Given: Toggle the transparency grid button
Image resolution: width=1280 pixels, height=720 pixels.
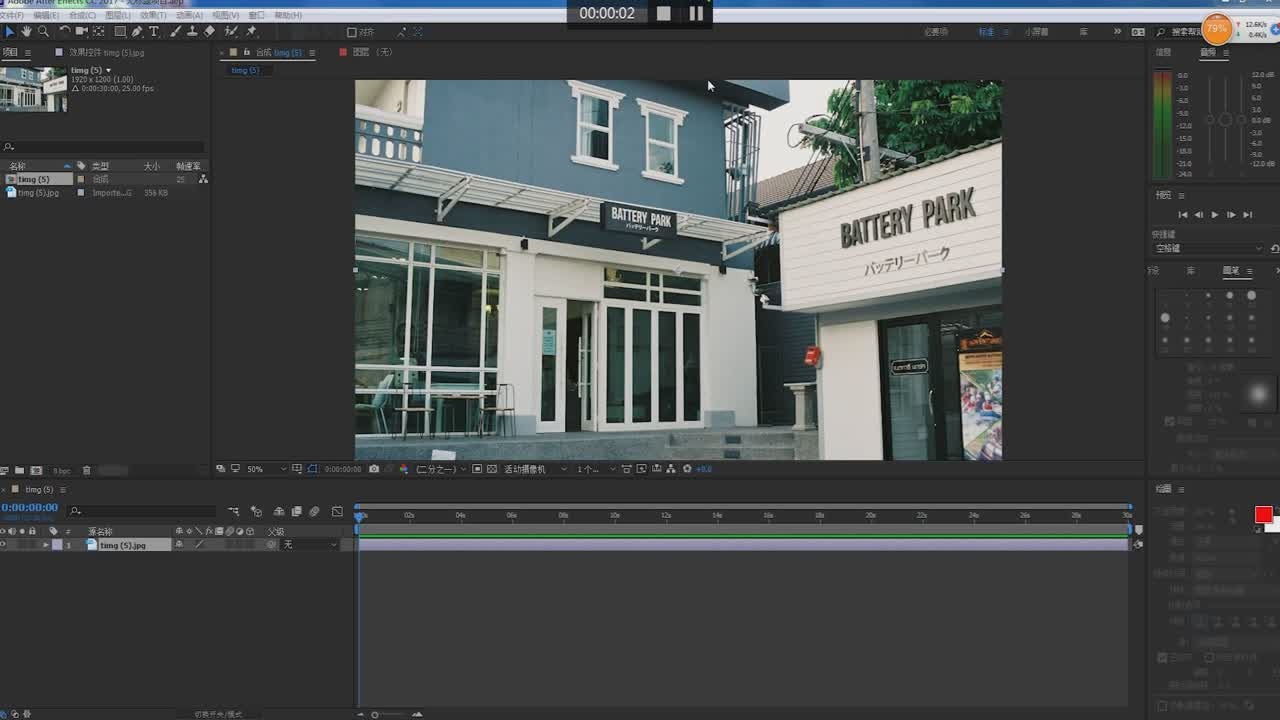Looking at the screenshot, I should pyautogui.click(x=491, y=469).
